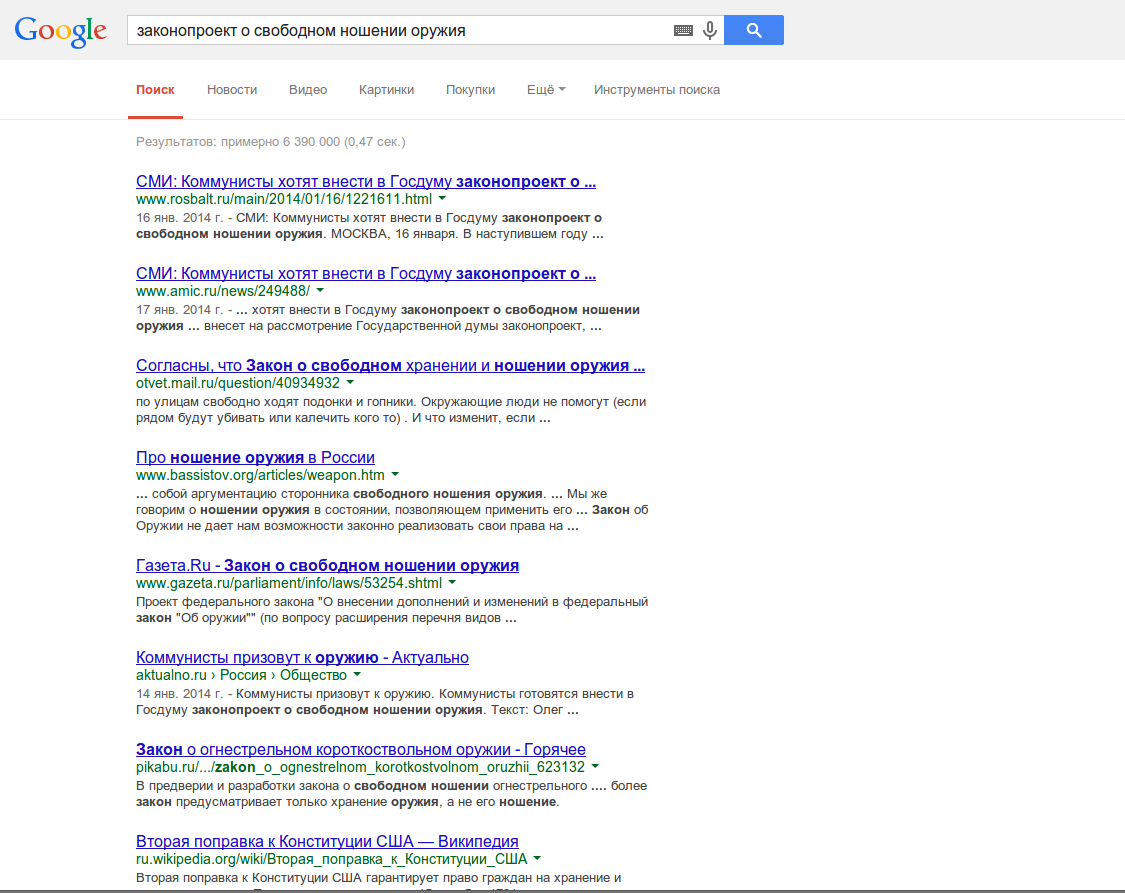1125x893 pixels.
Task: Open 'Коммунисты призовут к оружию' link
Action: coord(302,657)
